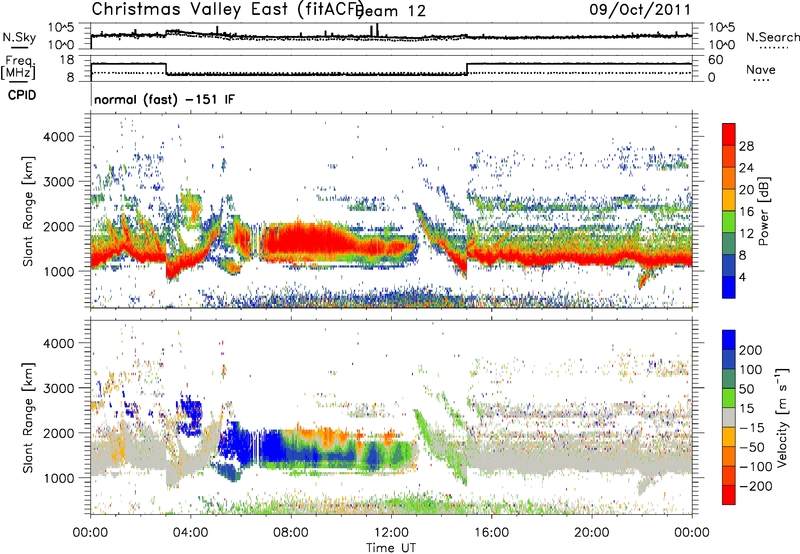Viewport: 800px width, 554px height.
Task: Click the end-of-day '00:00' tick label
Action: pyautogui.click(x=692, y=533)
